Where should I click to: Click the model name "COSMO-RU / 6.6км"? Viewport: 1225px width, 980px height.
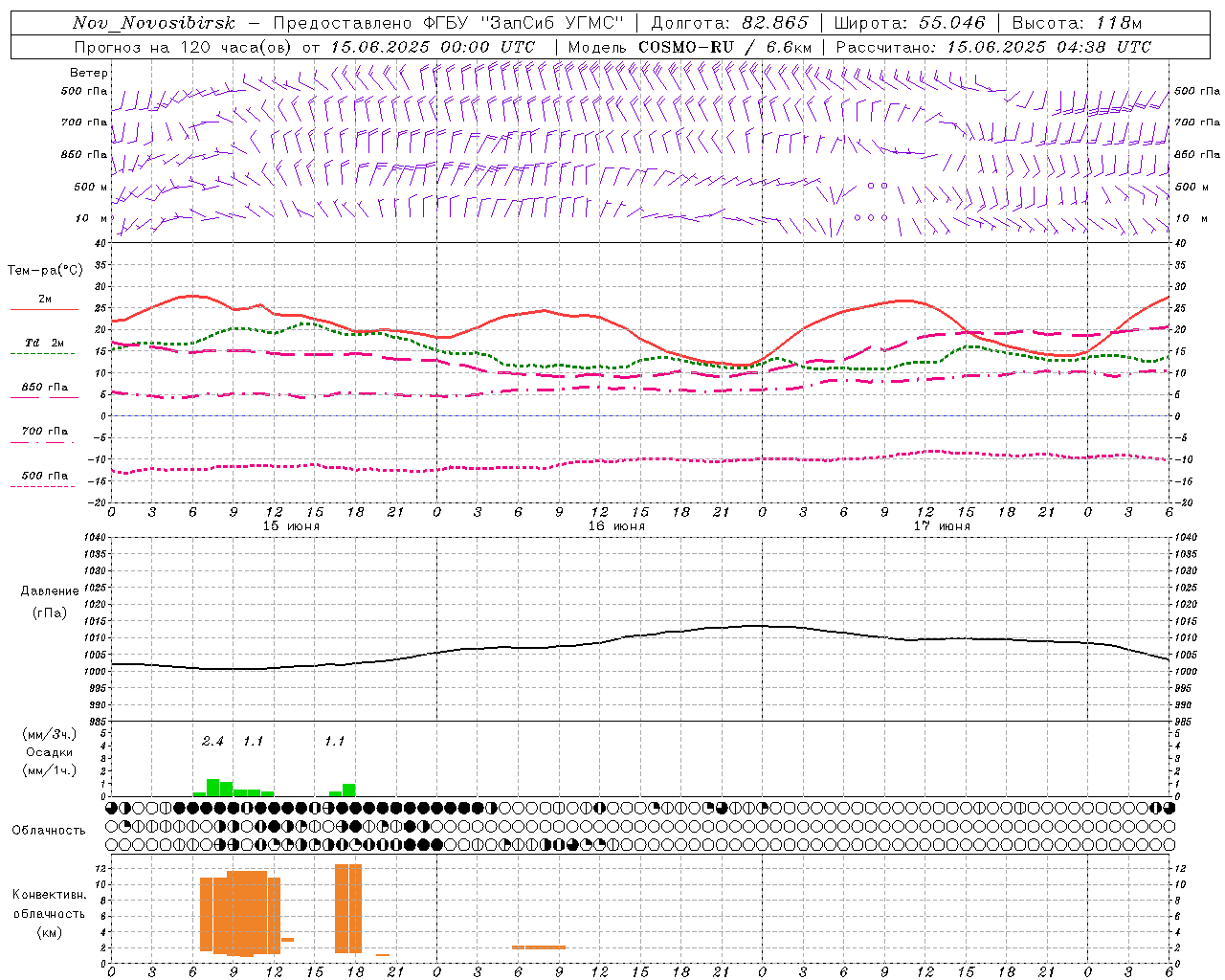tap(724, 47)
